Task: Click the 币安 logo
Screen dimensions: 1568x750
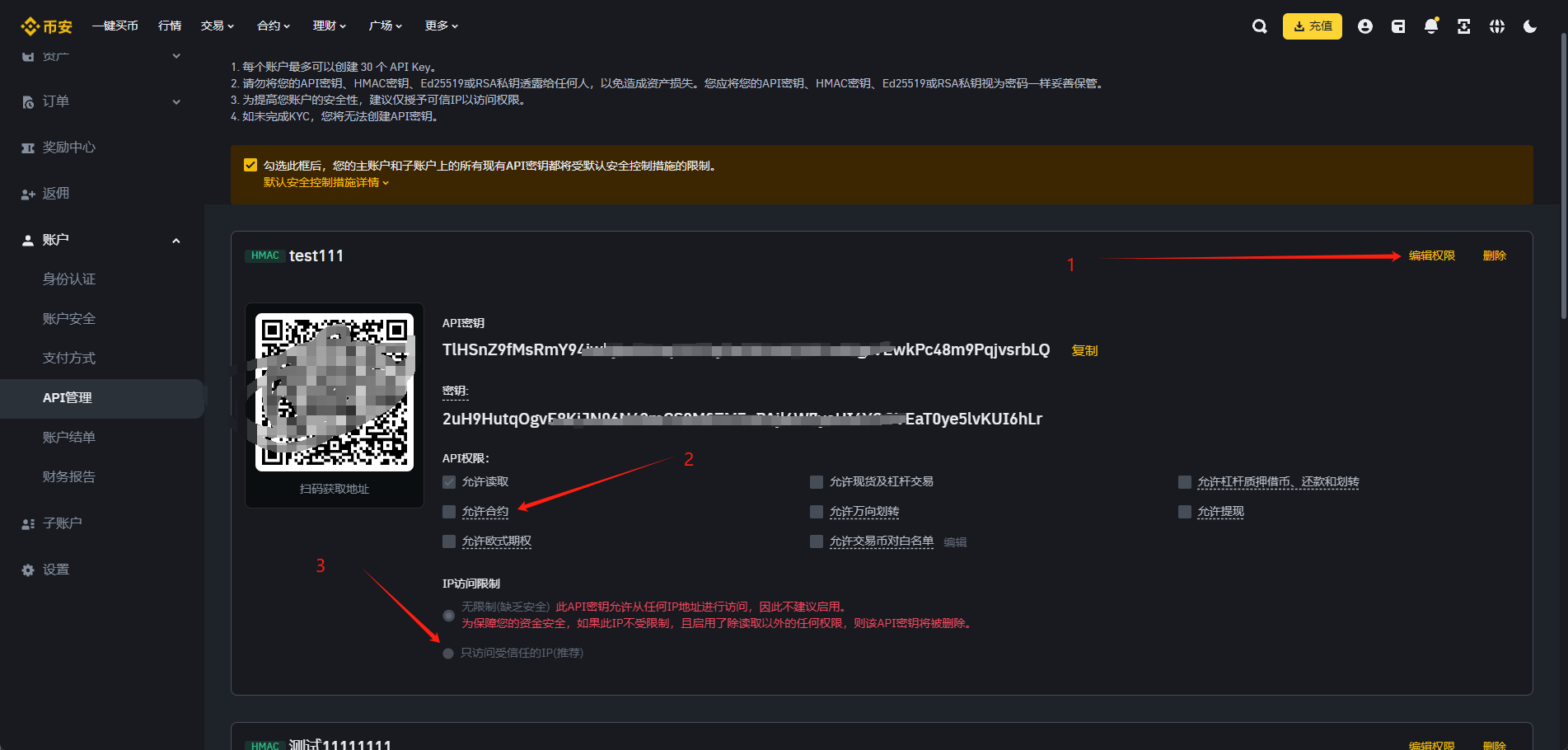Action: pos(47,26)
